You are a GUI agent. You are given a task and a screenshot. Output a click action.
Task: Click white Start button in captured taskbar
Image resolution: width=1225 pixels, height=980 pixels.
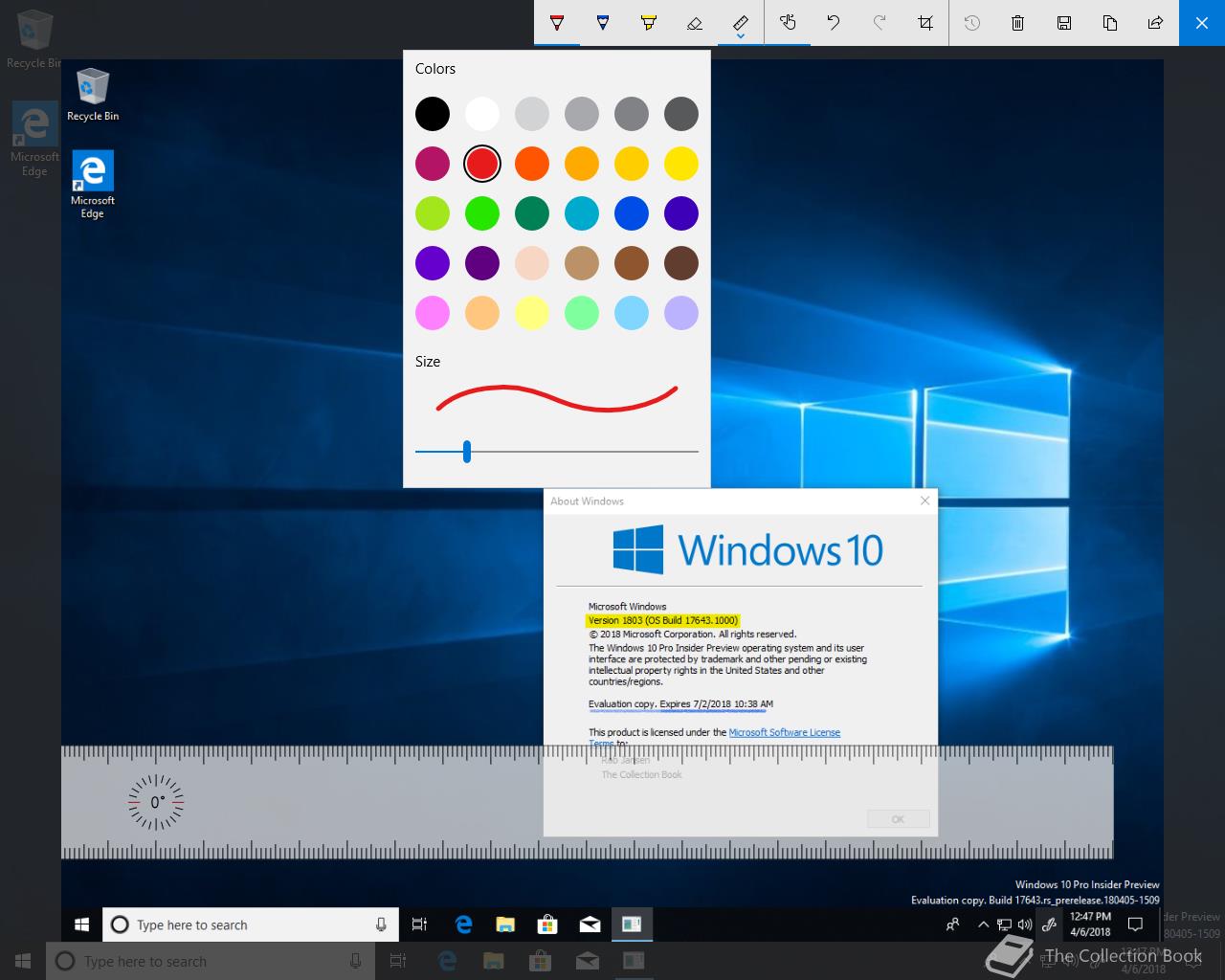pyautogui.click(x=81, y=924)
